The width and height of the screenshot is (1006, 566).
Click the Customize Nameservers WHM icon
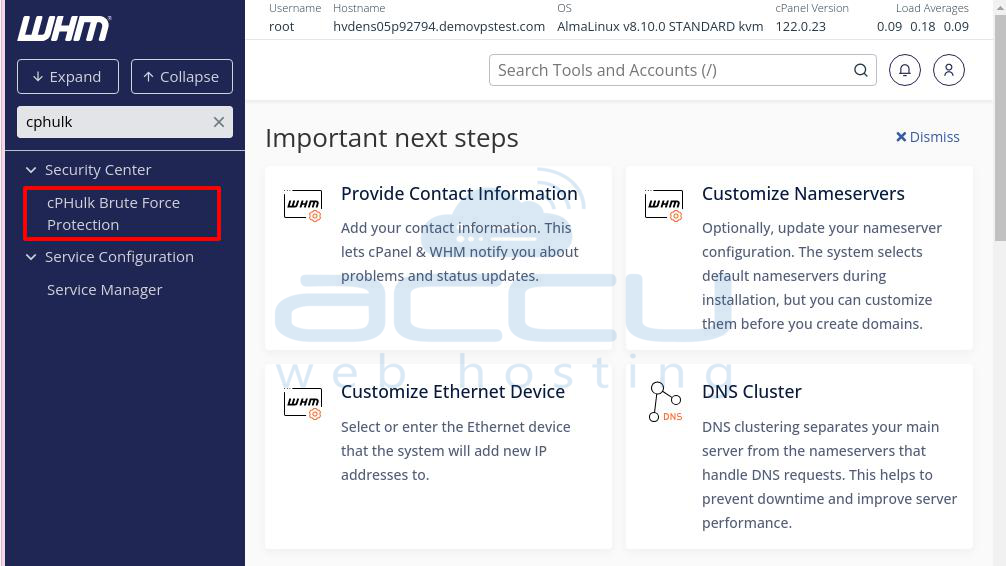click(664, 205)
